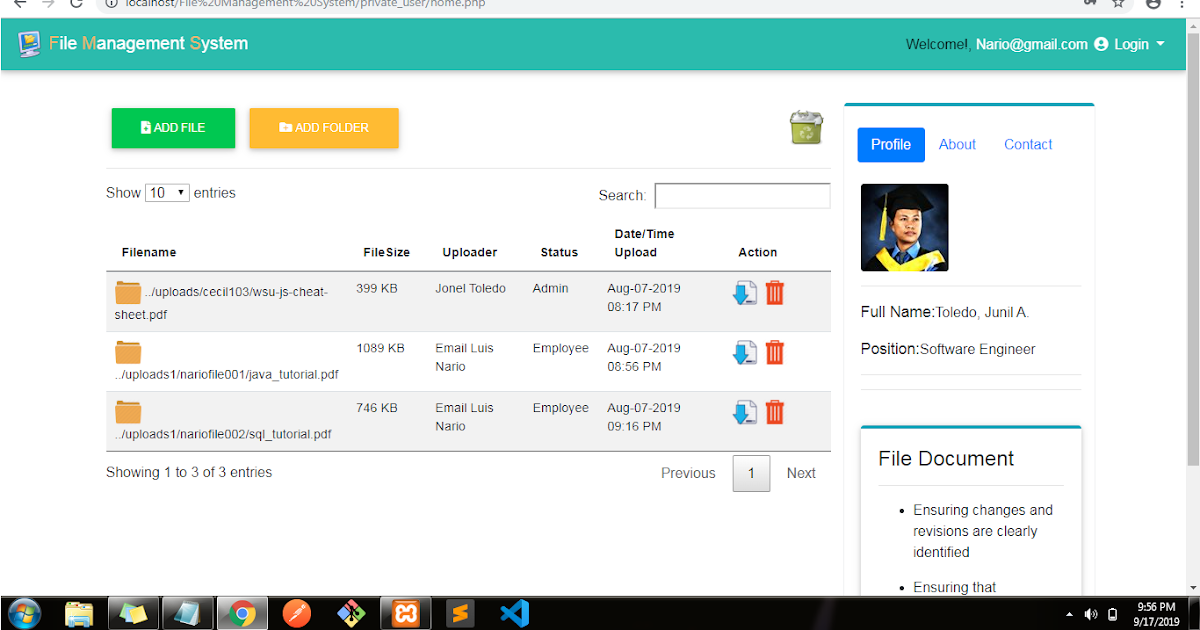Viewport: 1200px width, 630px height.
Task: Click the ADD FOLDER button
Action: 323,128
